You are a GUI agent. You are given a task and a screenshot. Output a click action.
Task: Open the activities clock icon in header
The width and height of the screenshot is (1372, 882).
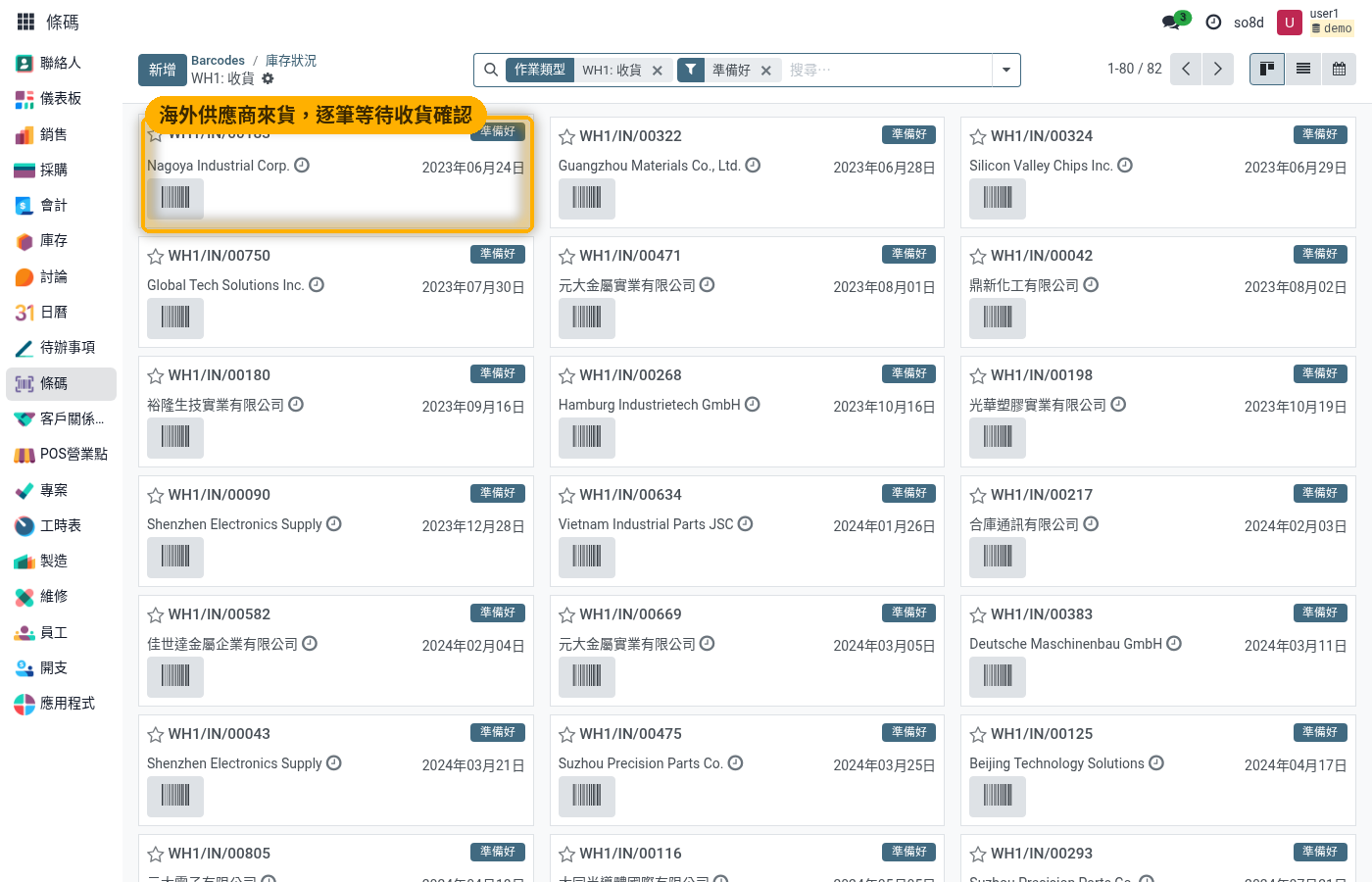[1213, 22]
